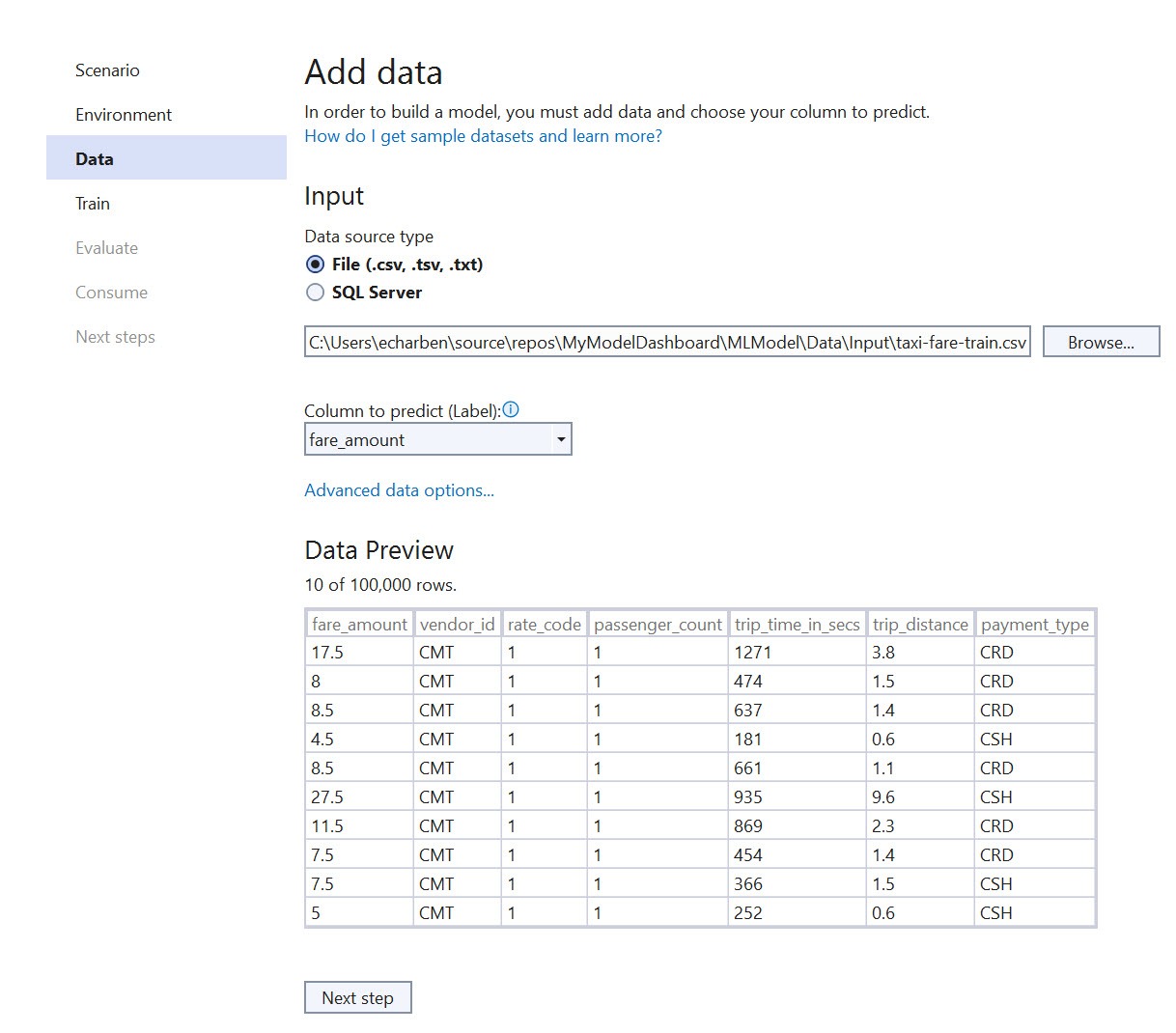Click the info icon beside Column to predict

pyautogui.click(x=511, y=409)
